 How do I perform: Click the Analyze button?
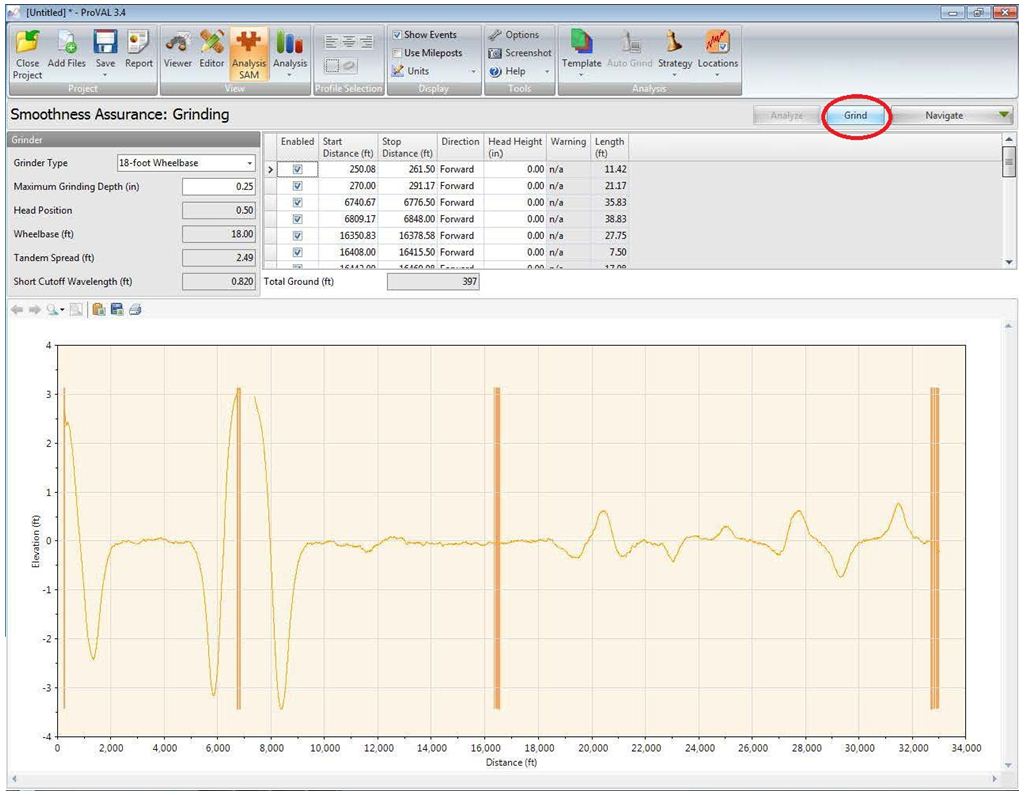pyautogui.click(x=786, y=116)
